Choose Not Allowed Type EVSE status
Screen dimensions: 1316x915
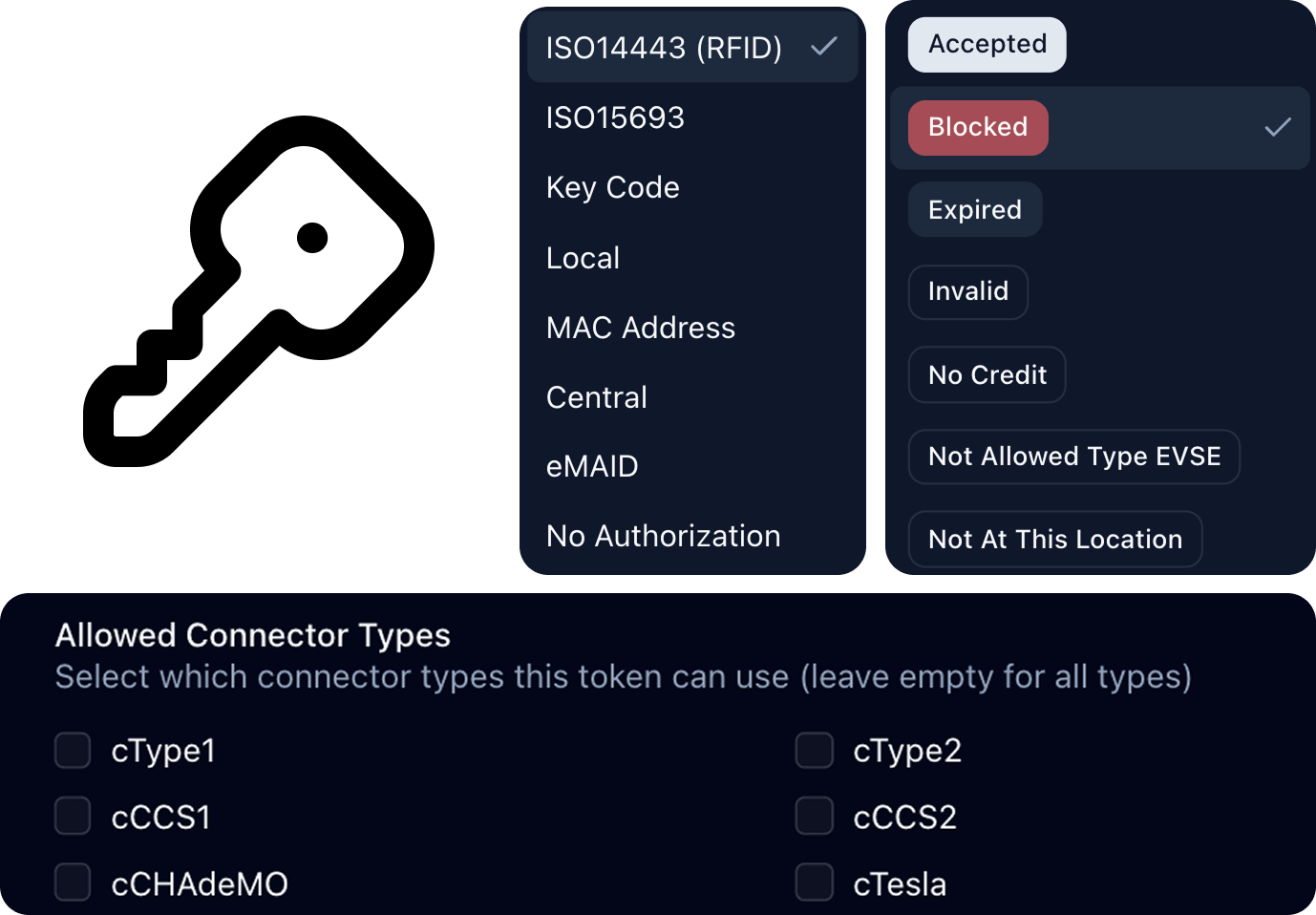click(1073, 457)
